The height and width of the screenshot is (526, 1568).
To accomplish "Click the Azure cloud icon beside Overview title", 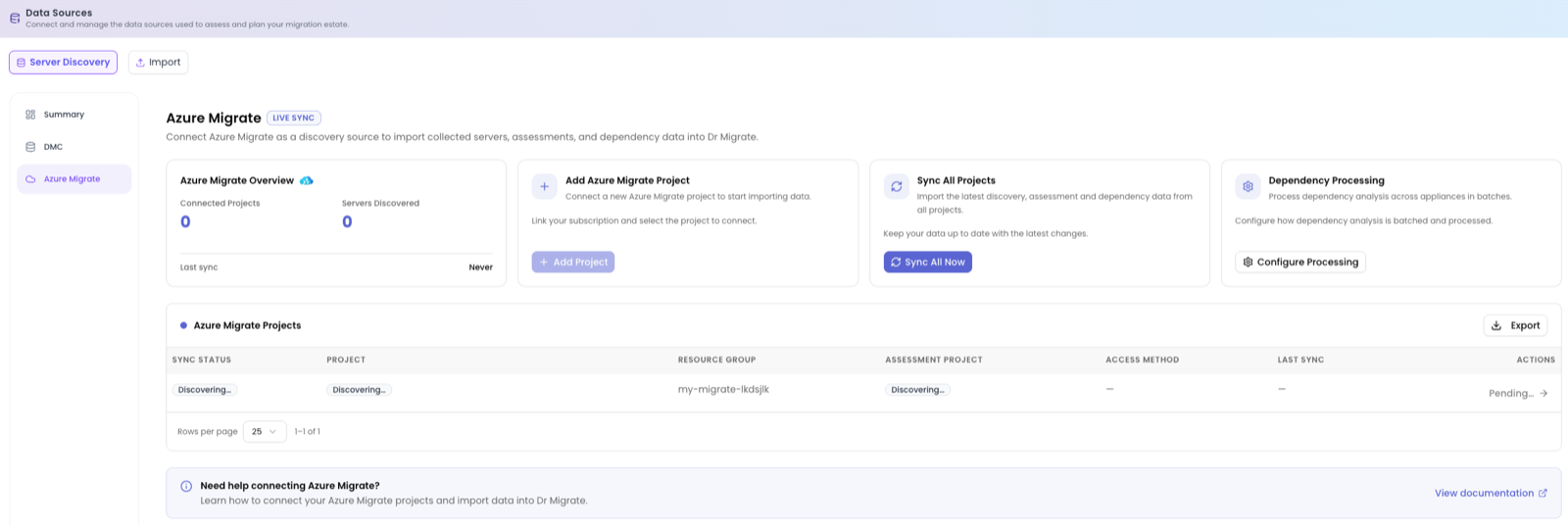I will pyautogui.click(x=306, y=180).
